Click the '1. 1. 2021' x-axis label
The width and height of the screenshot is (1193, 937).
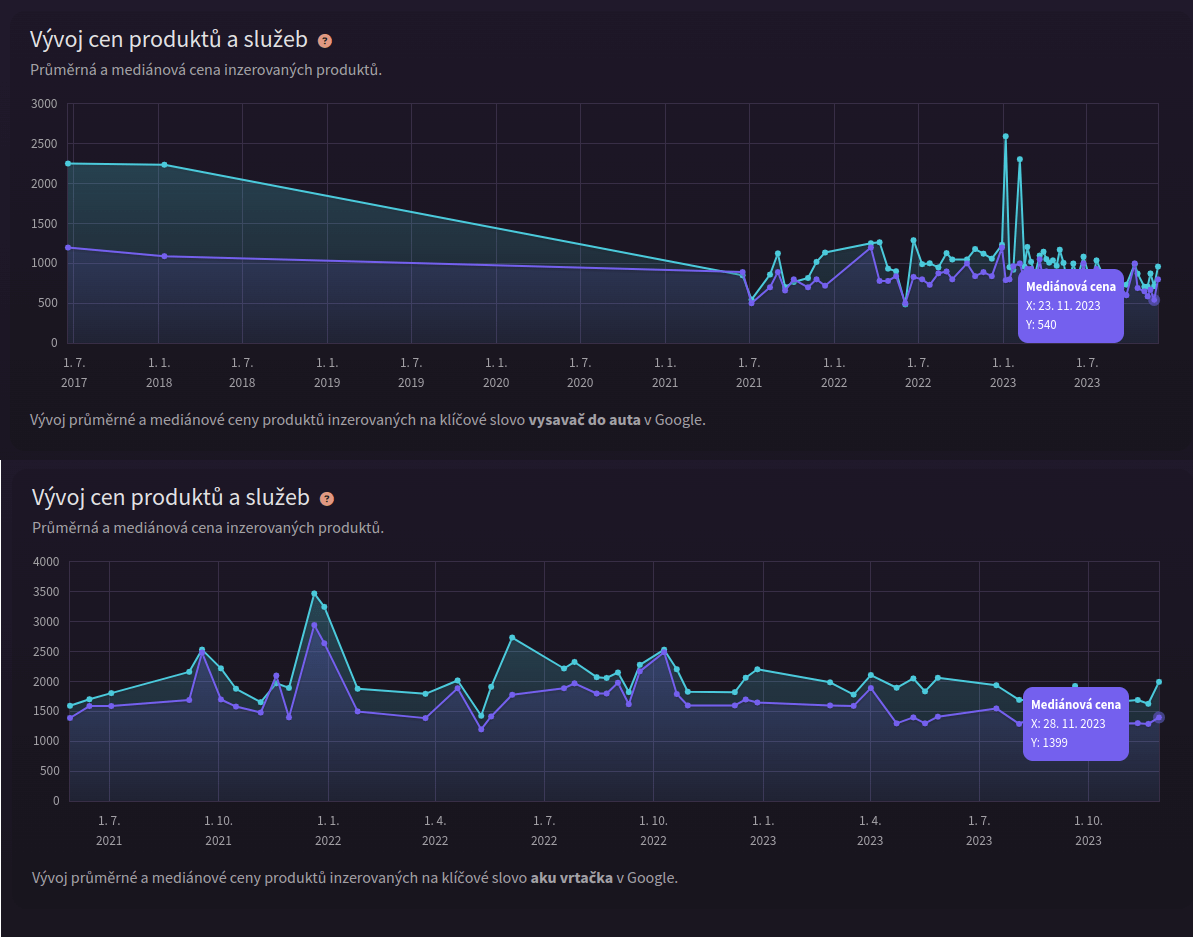point(665,373)
